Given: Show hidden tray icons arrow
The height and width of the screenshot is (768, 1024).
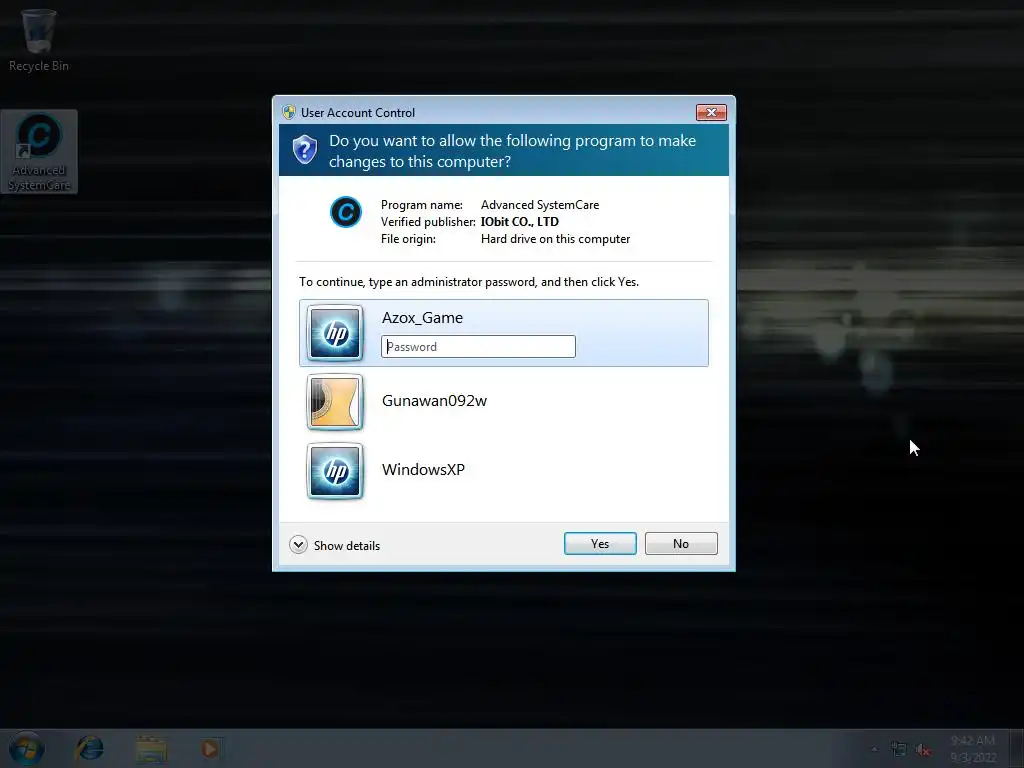Looking at the screenshot, I should [874, 749].
